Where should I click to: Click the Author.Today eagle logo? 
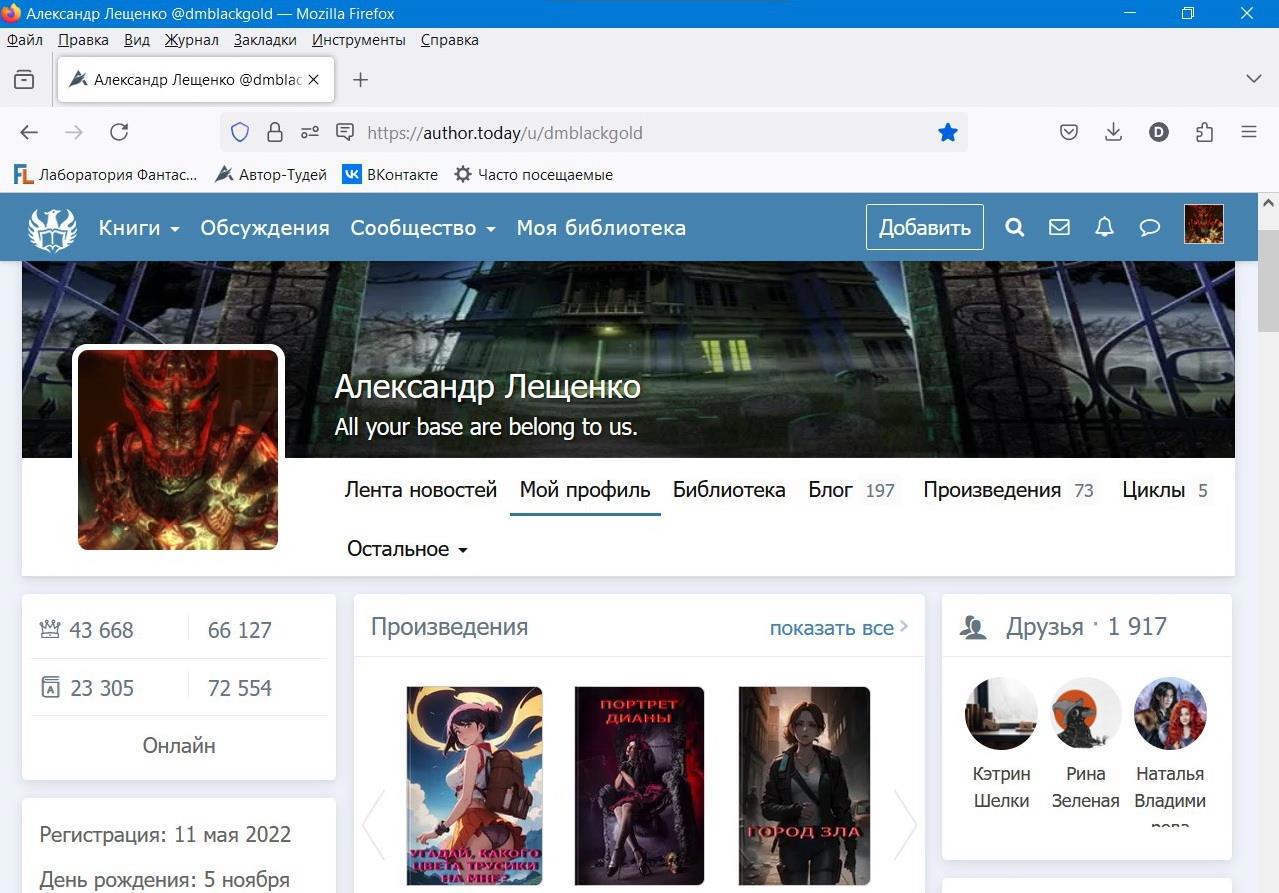coord(52,229)
